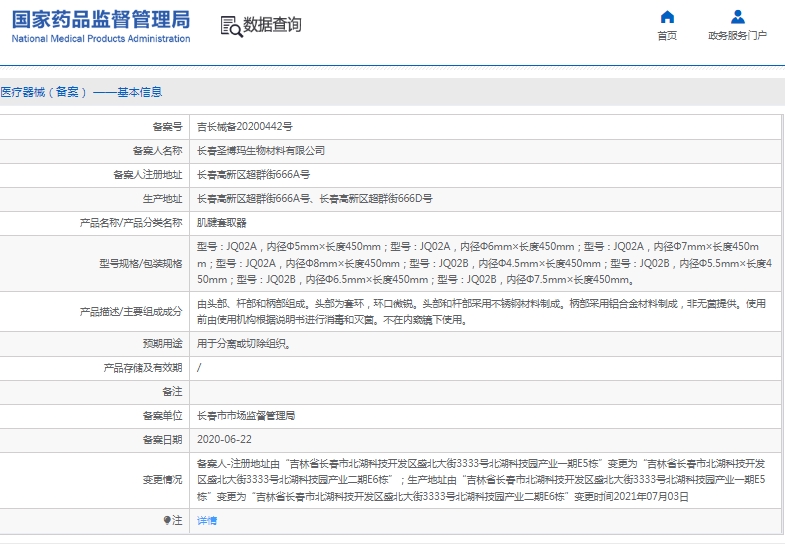
Task: Select the section header 医疗器械（备案）——基本信息
Action: [81, 92]
